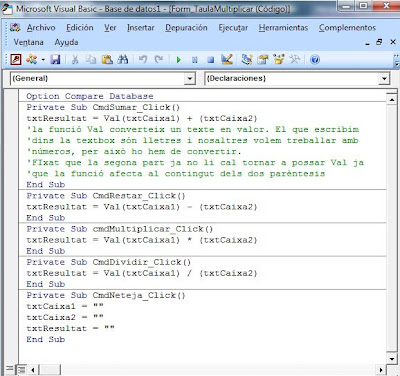The height and width of the screenshot is (376, 400).
Task: Click the line with 'Val(txtCaixa1) - (txtCaixa2)'
Action: pos(142,207)
